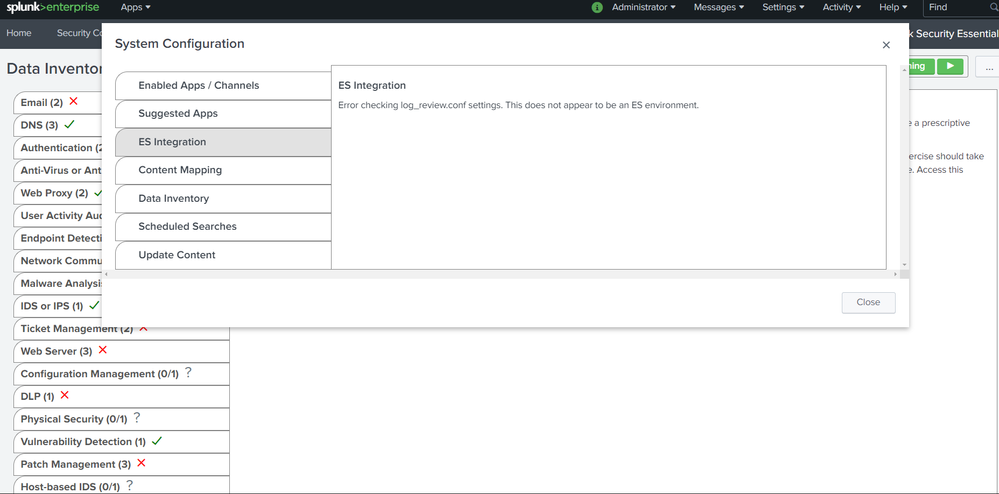Click the Close button in dialog
Viewport: 999px width, 494px height.
868,302
